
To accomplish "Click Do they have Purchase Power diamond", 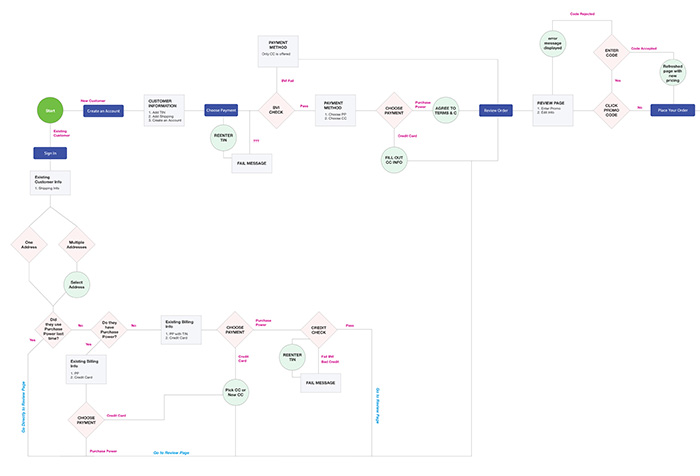I will [x=109, y=330].
